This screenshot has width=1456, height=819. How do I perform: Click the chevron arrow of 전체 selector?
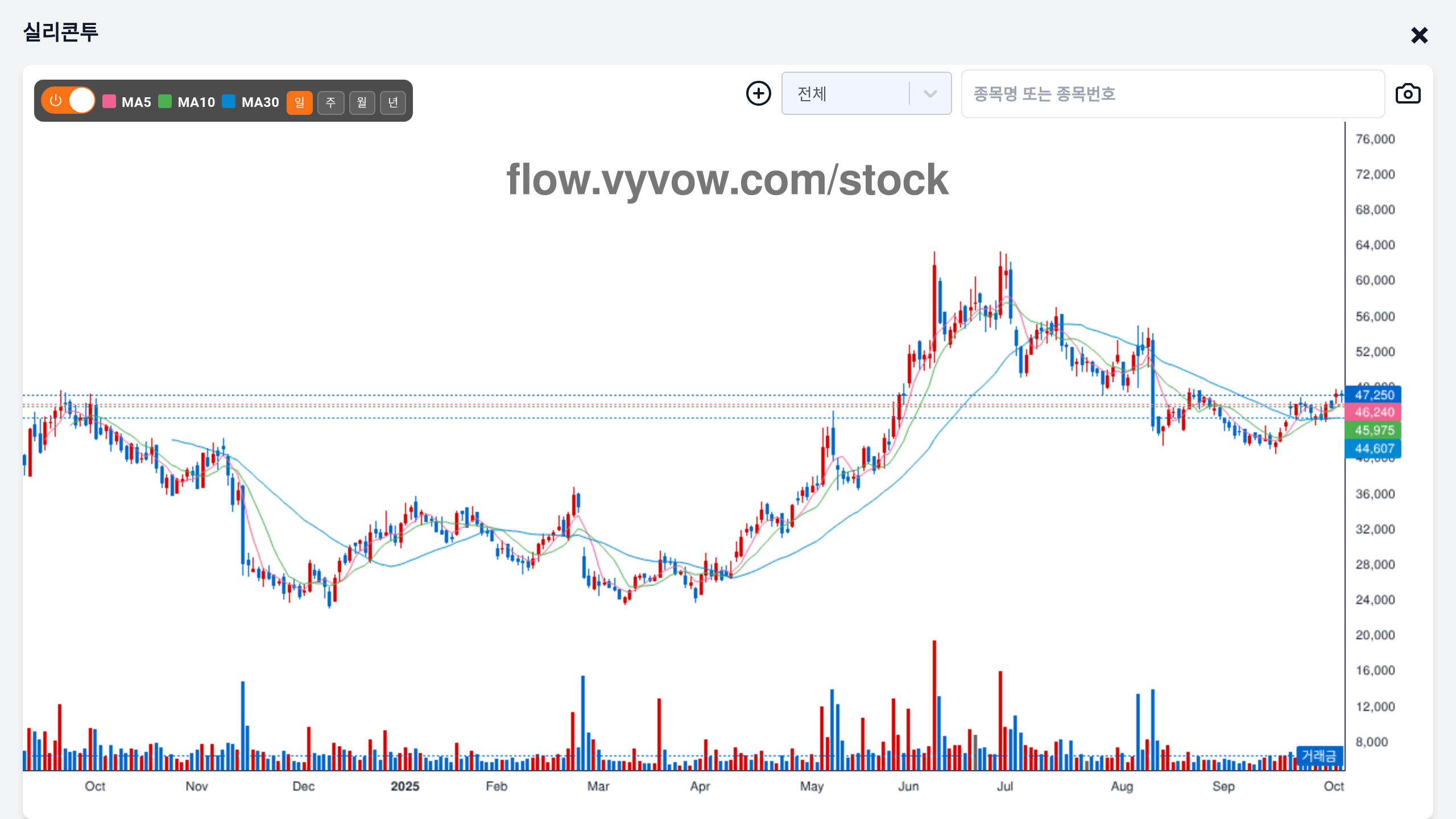(930, 94)
